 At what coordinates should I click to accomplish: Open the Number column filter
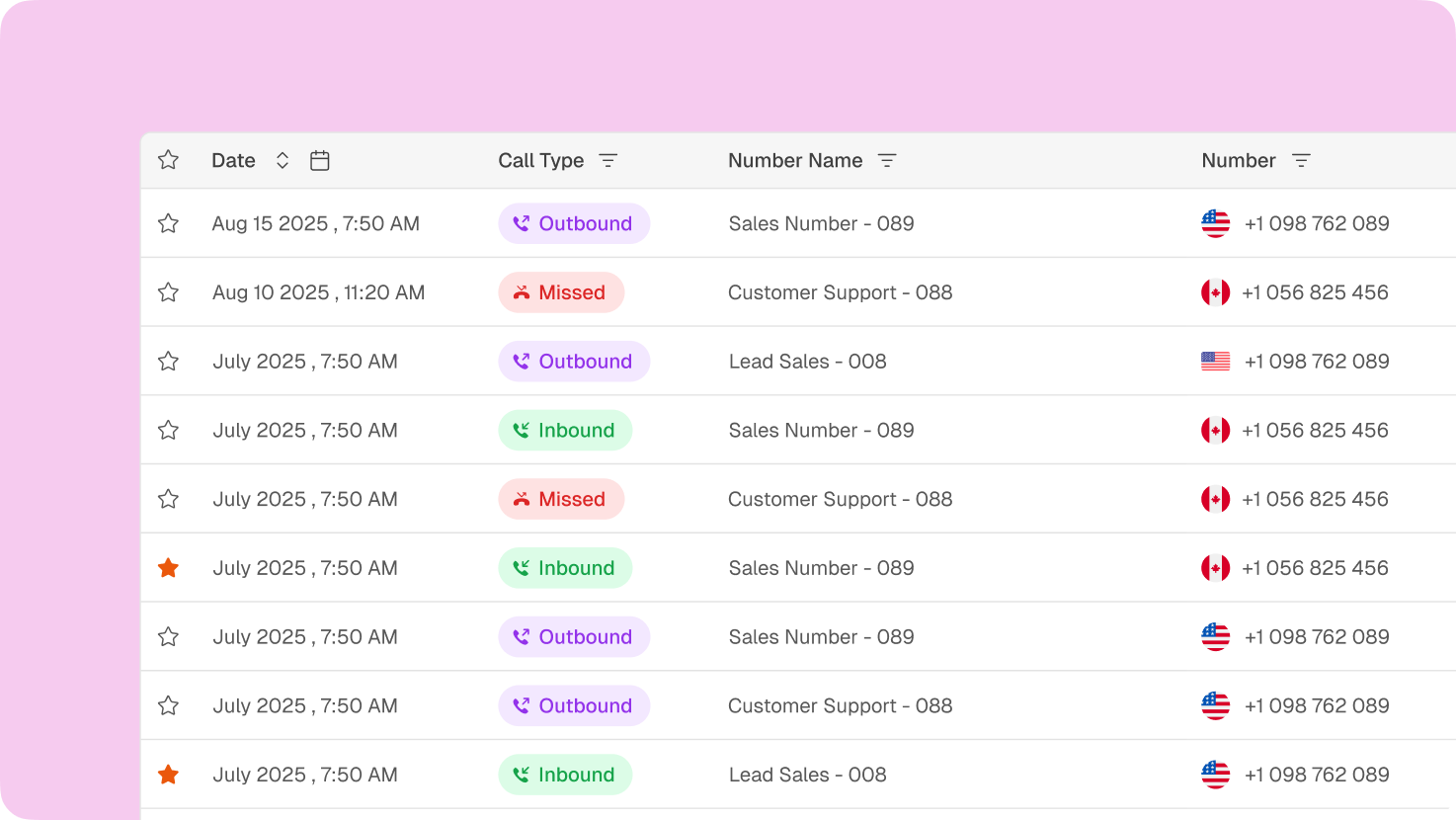1301,160
